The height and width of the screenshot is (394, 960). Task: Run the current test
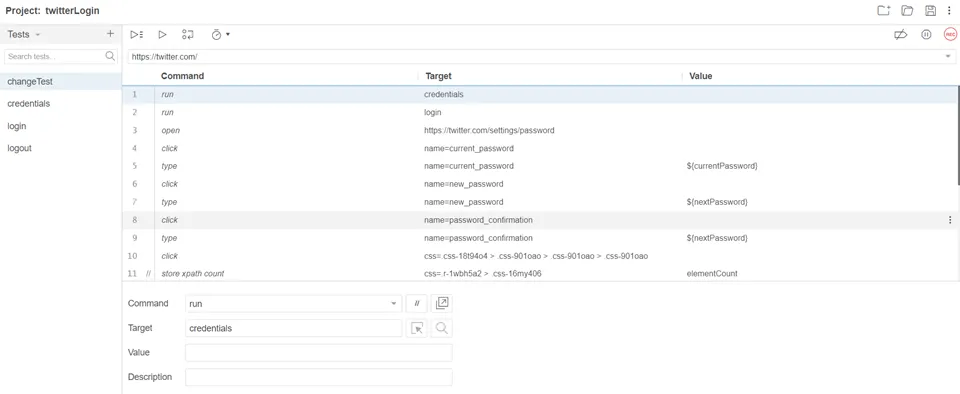162,35
